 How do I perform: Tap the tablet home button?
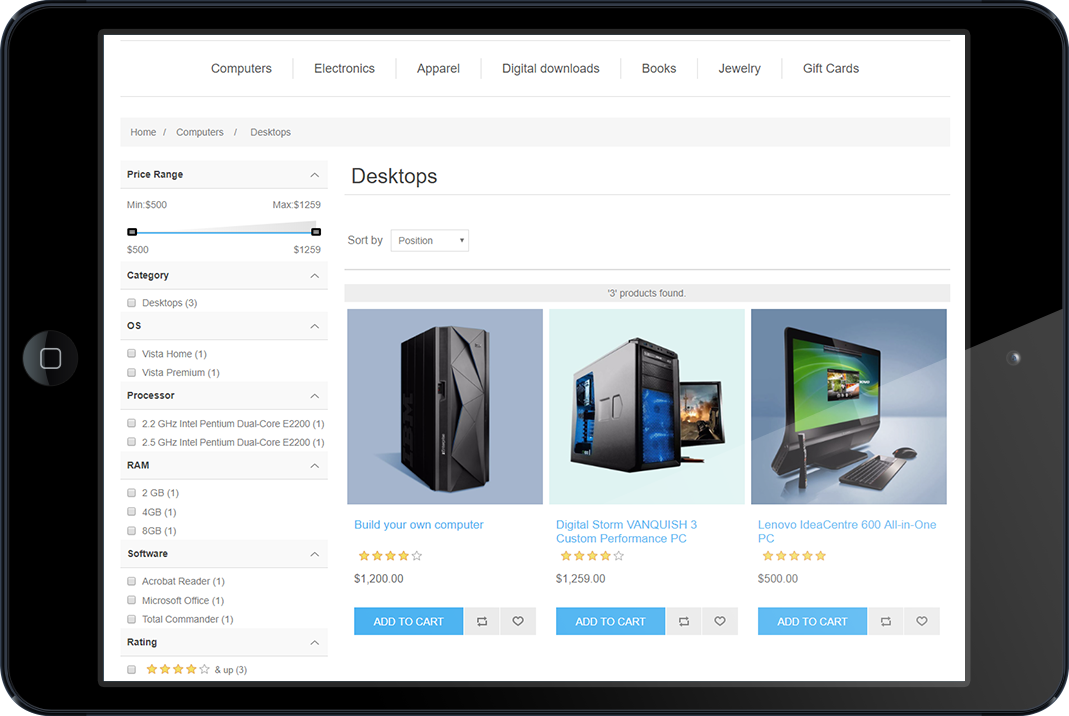click(x=50, y=358)
